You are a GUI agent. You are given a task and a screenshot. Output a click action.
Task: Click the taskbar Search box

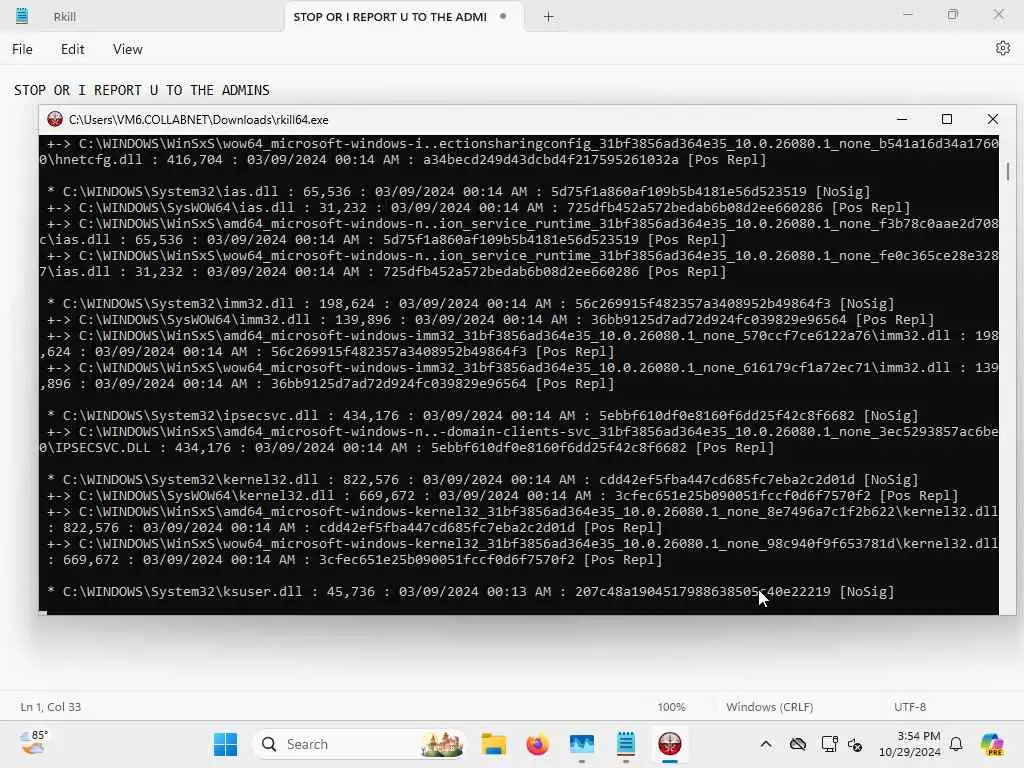coord(360,744)
